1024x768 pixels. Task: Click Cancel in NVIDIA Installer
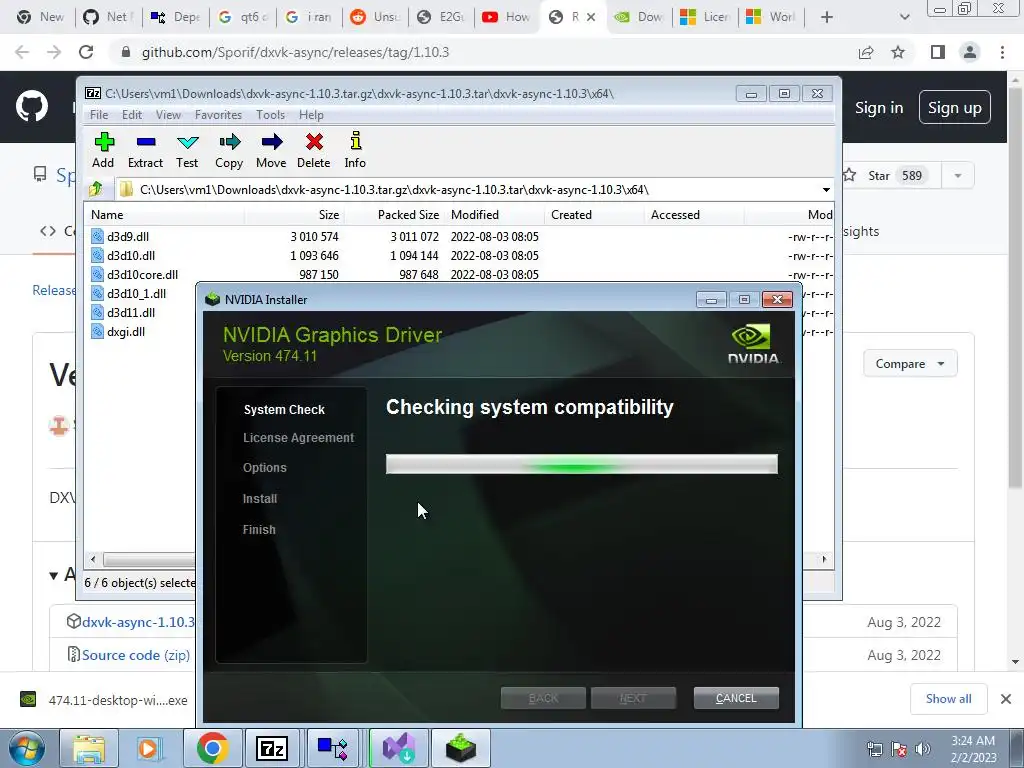click(x=736, y=698)
